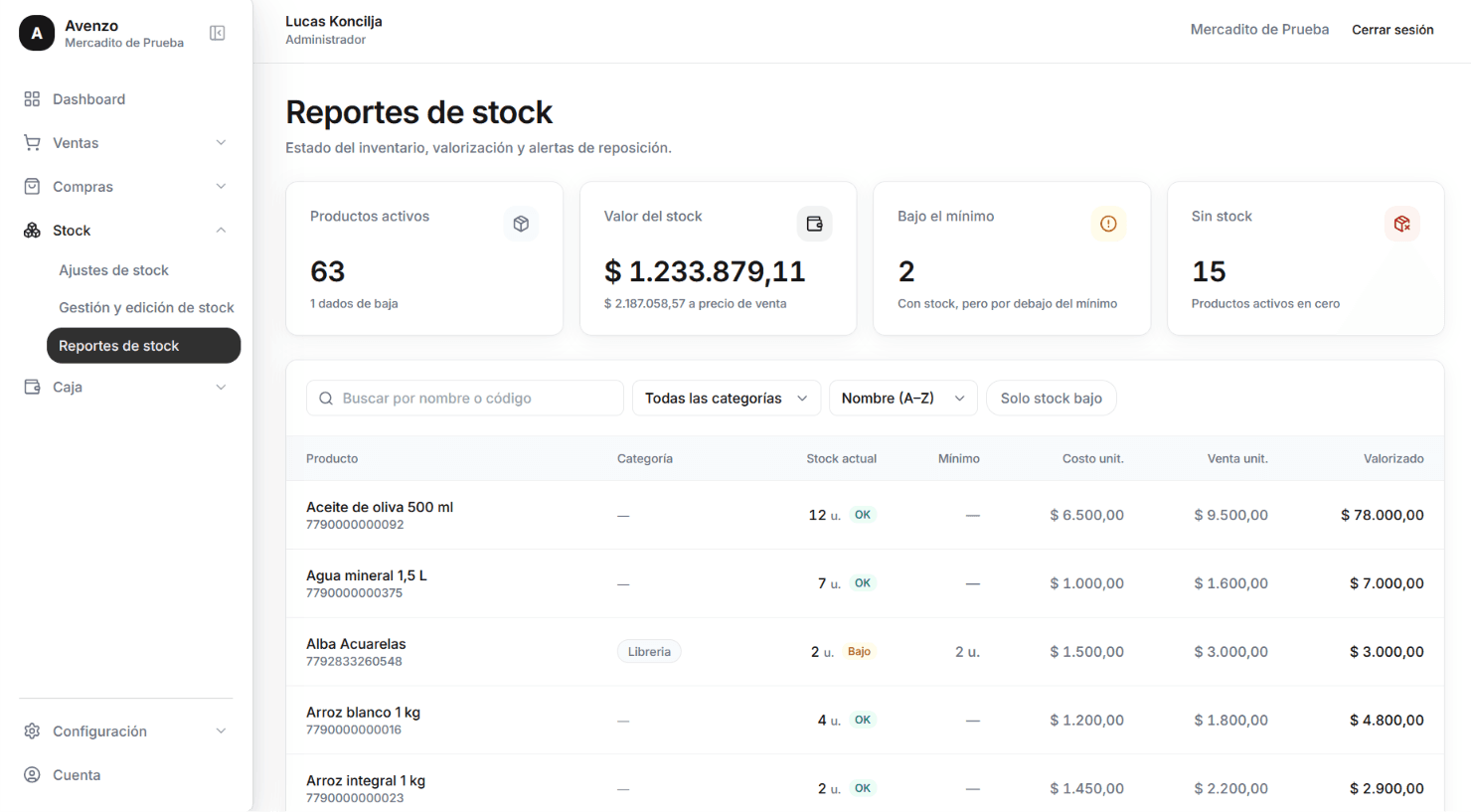Click the Stock actual column header
Screen dimensions: 1471x812
(x=842, y=459)
